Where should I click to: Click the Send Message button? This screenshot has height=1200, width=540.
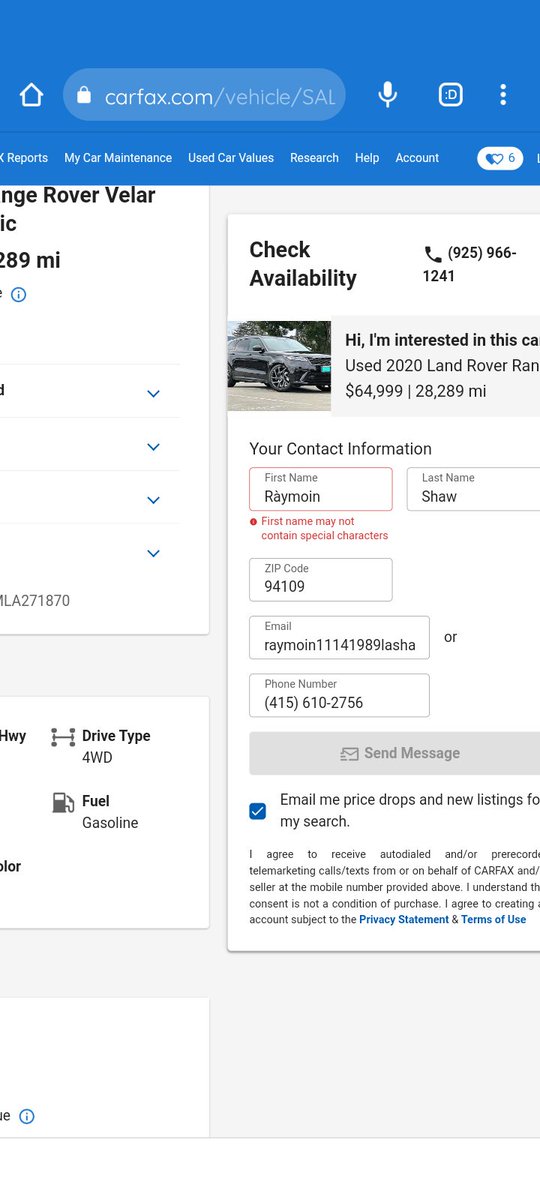[395, 753]
